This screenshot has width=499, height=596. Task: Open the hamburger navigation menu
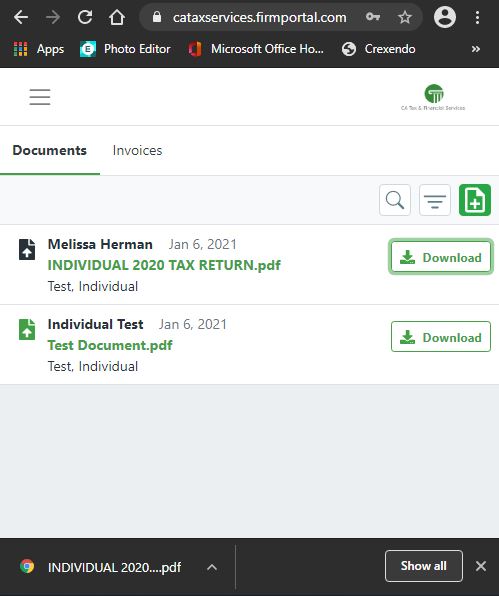(x=40, y=97)
